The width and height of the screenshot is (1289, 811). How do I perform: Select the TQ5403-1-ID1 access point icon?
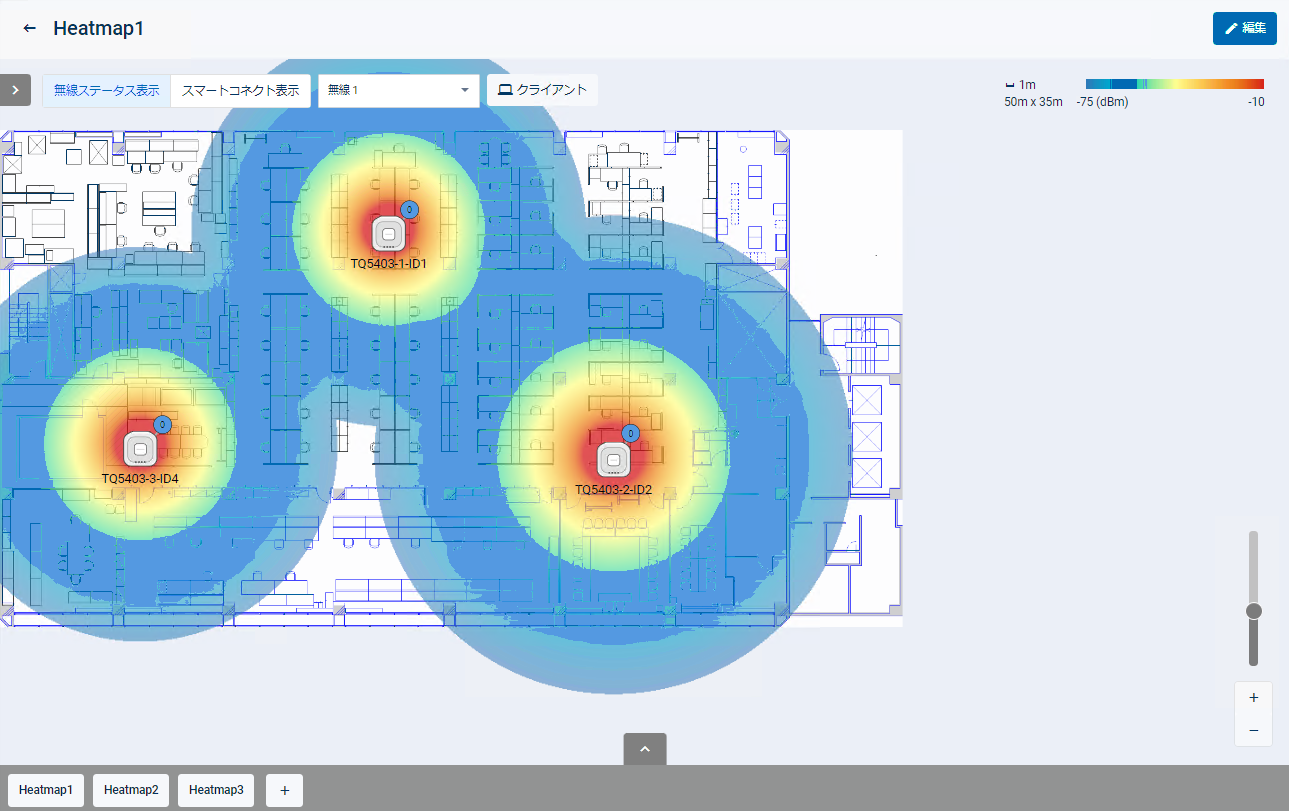[x=389, y=235]
